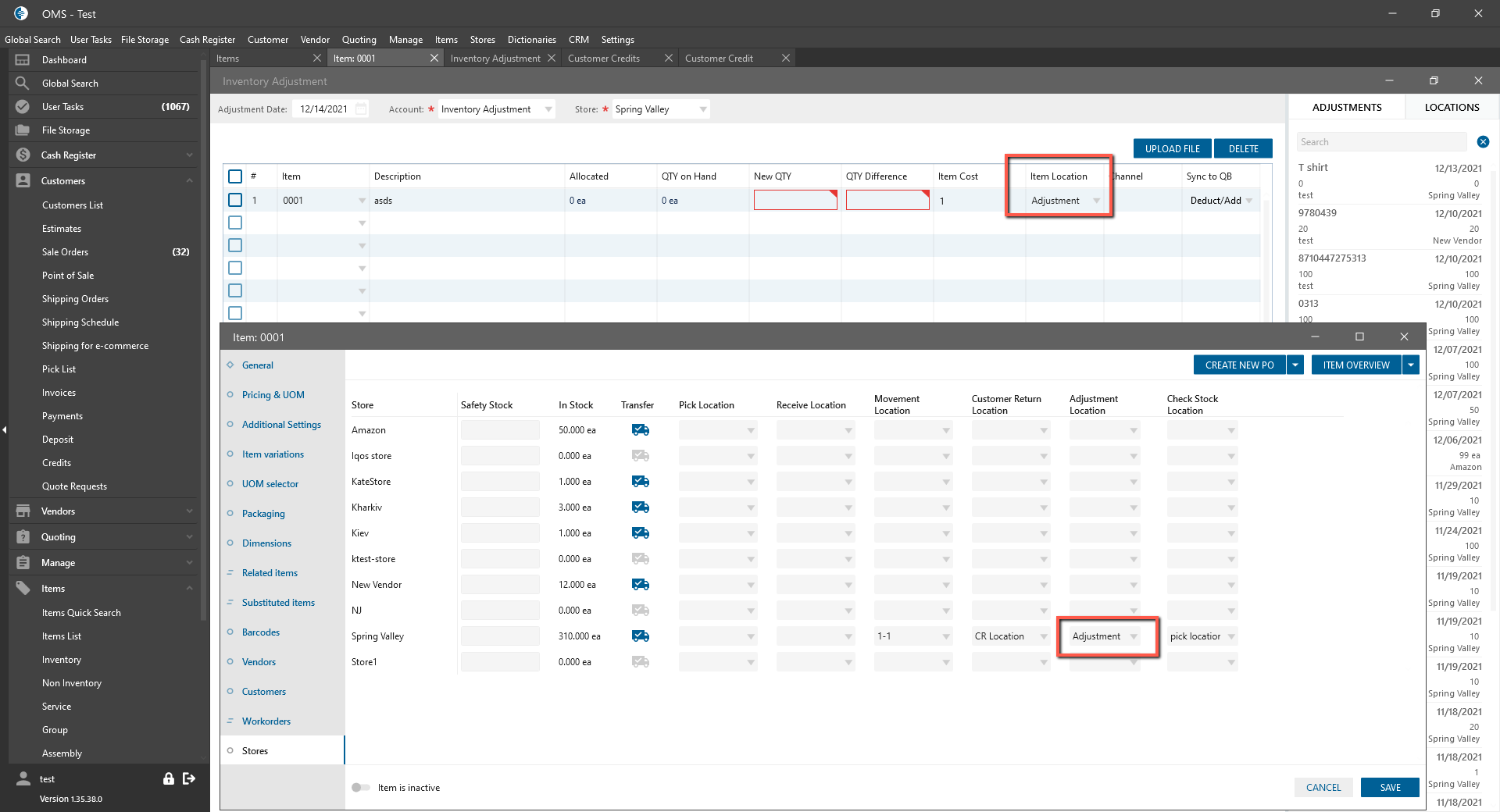Viewport: 1500px width, 812px height.
Task: Click the Cash Register dollar icon in the sidebar
Action: pos(23,155)
